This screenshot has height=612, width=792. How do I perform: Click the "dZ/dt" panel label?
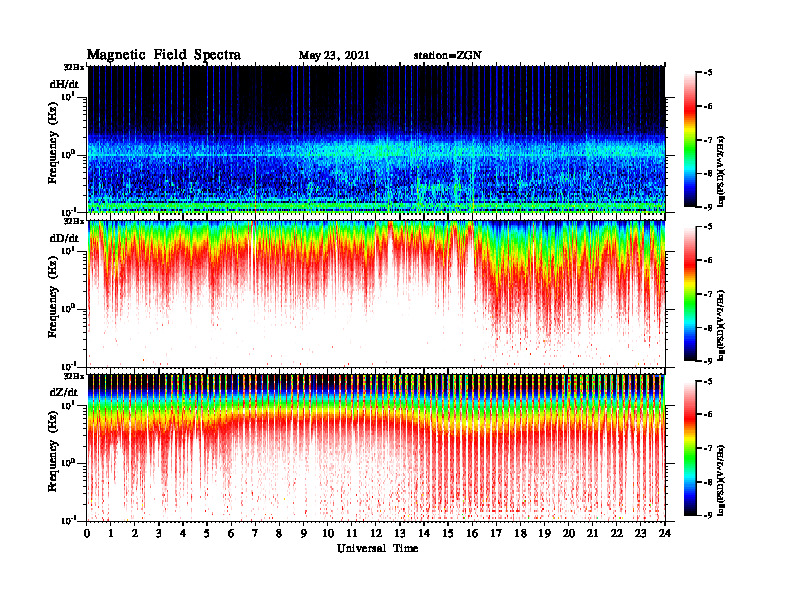pos(64,392)
